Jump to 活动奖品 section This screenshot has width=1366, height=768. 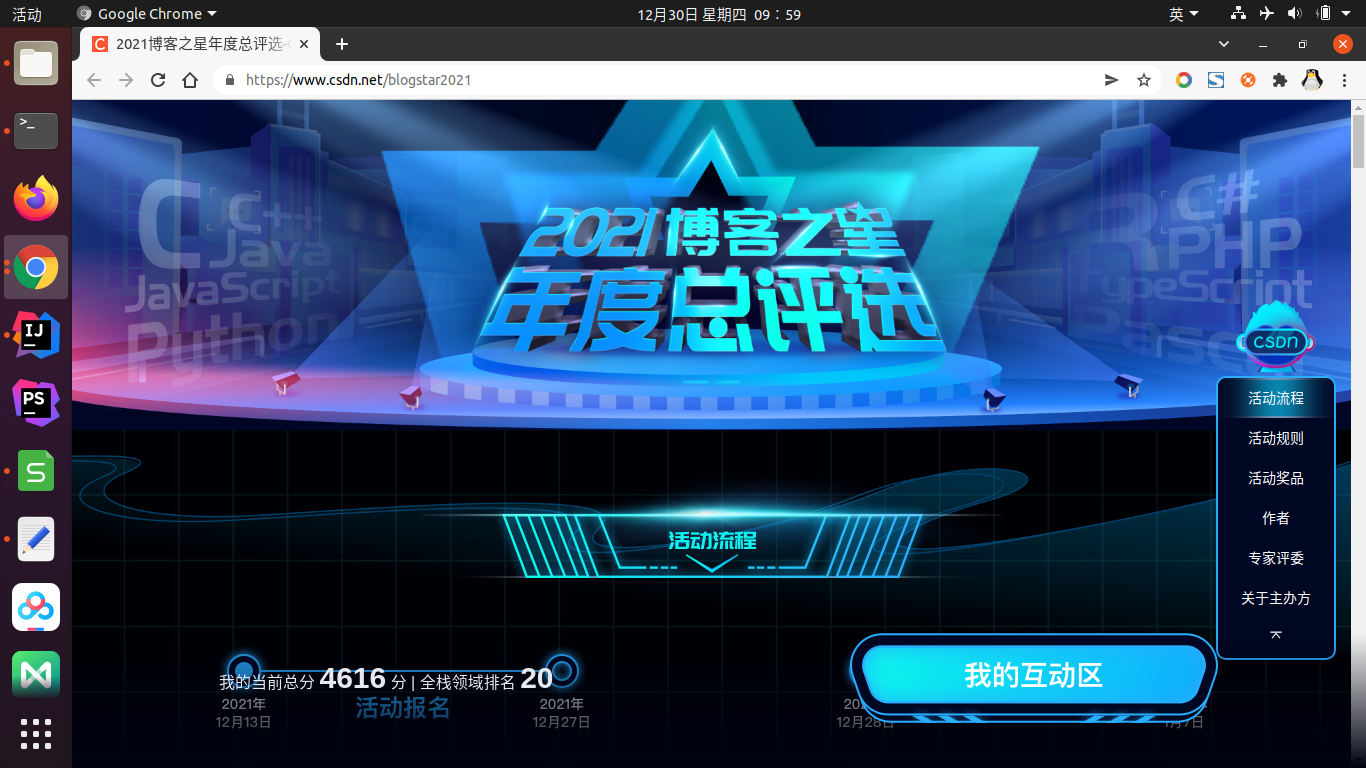pos(1276,478)
